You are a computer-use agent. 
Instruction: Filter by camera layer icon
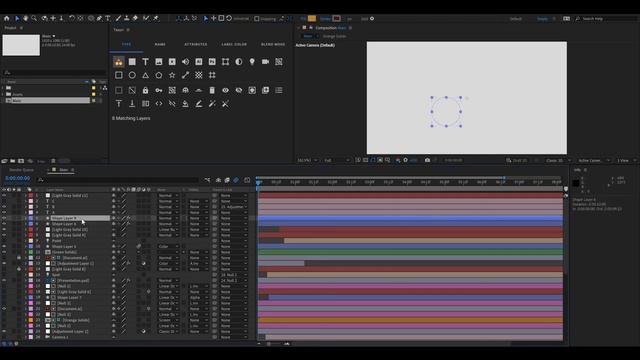point(265,62)
